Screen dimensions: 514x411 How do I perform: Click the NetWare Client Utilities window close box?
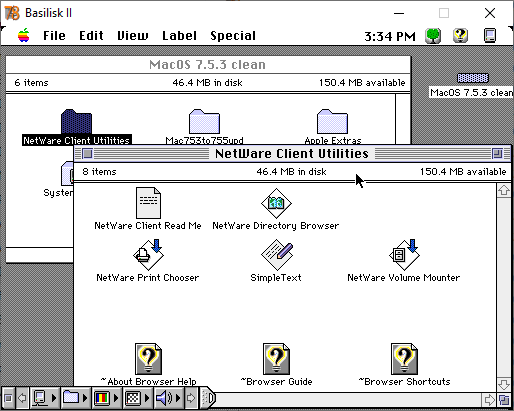point(88,154)
